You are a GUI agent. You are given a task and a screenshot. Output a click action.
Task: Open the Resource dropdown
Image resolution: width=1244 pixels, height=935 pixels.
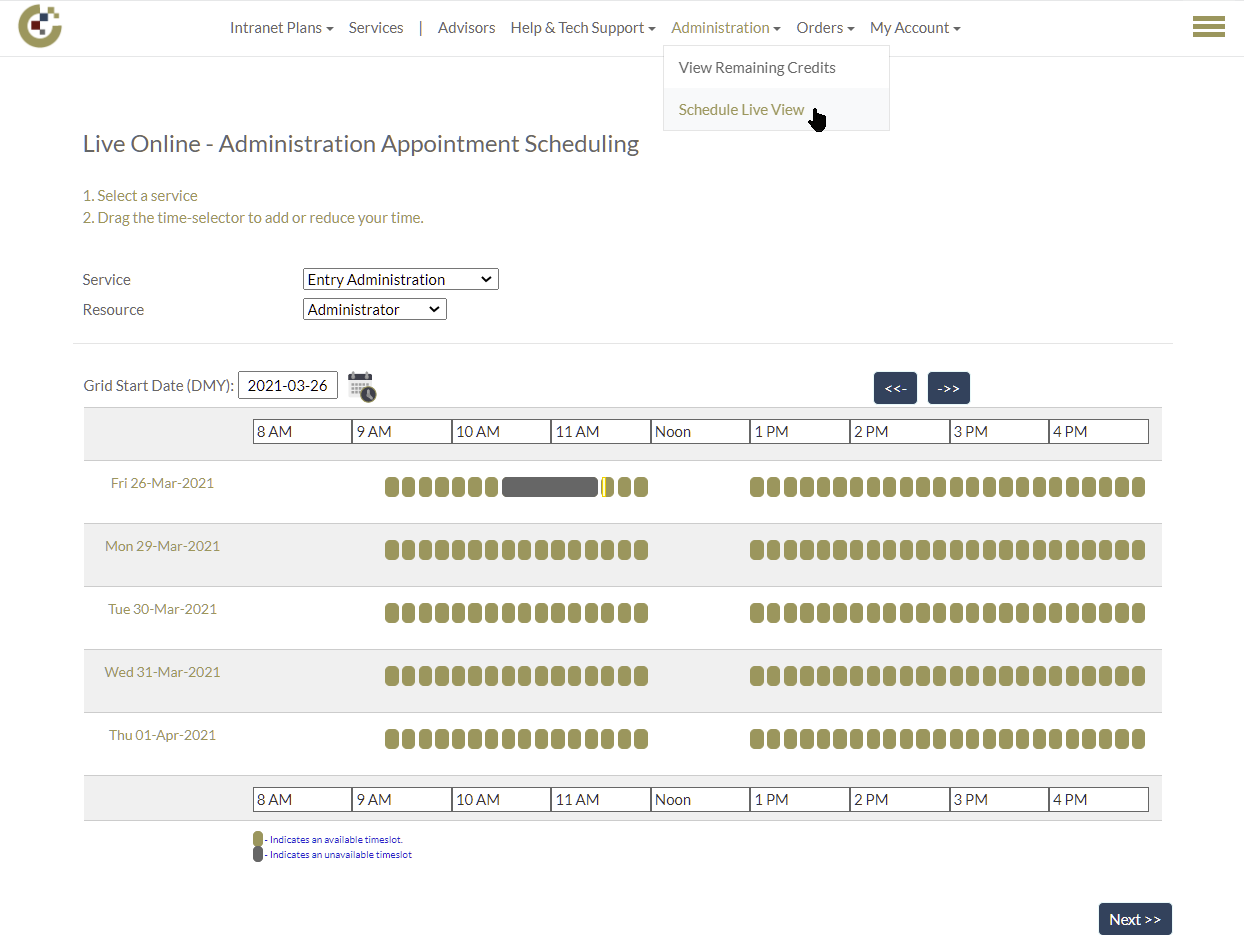375,310
